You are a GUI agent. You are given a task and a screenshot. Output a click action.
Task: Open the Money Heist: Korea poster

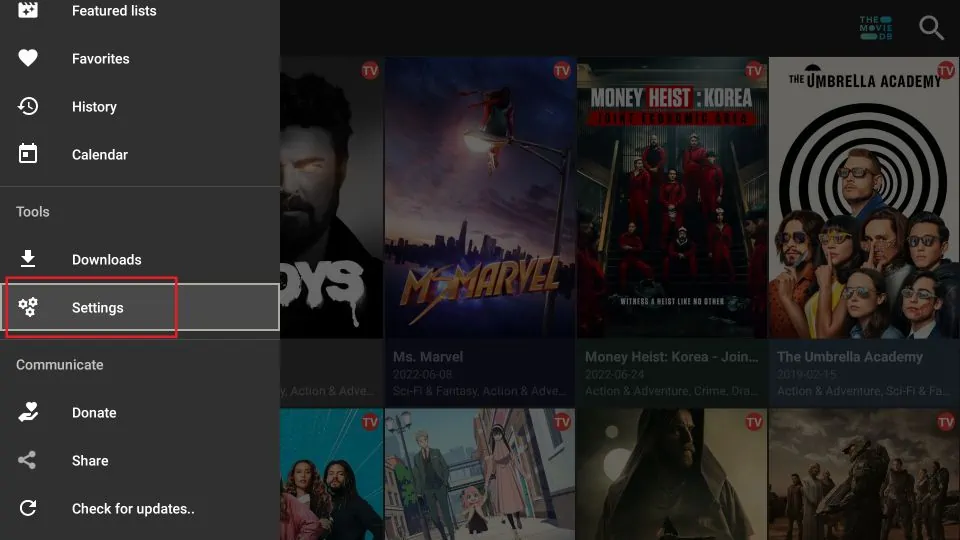coord(672,198)
